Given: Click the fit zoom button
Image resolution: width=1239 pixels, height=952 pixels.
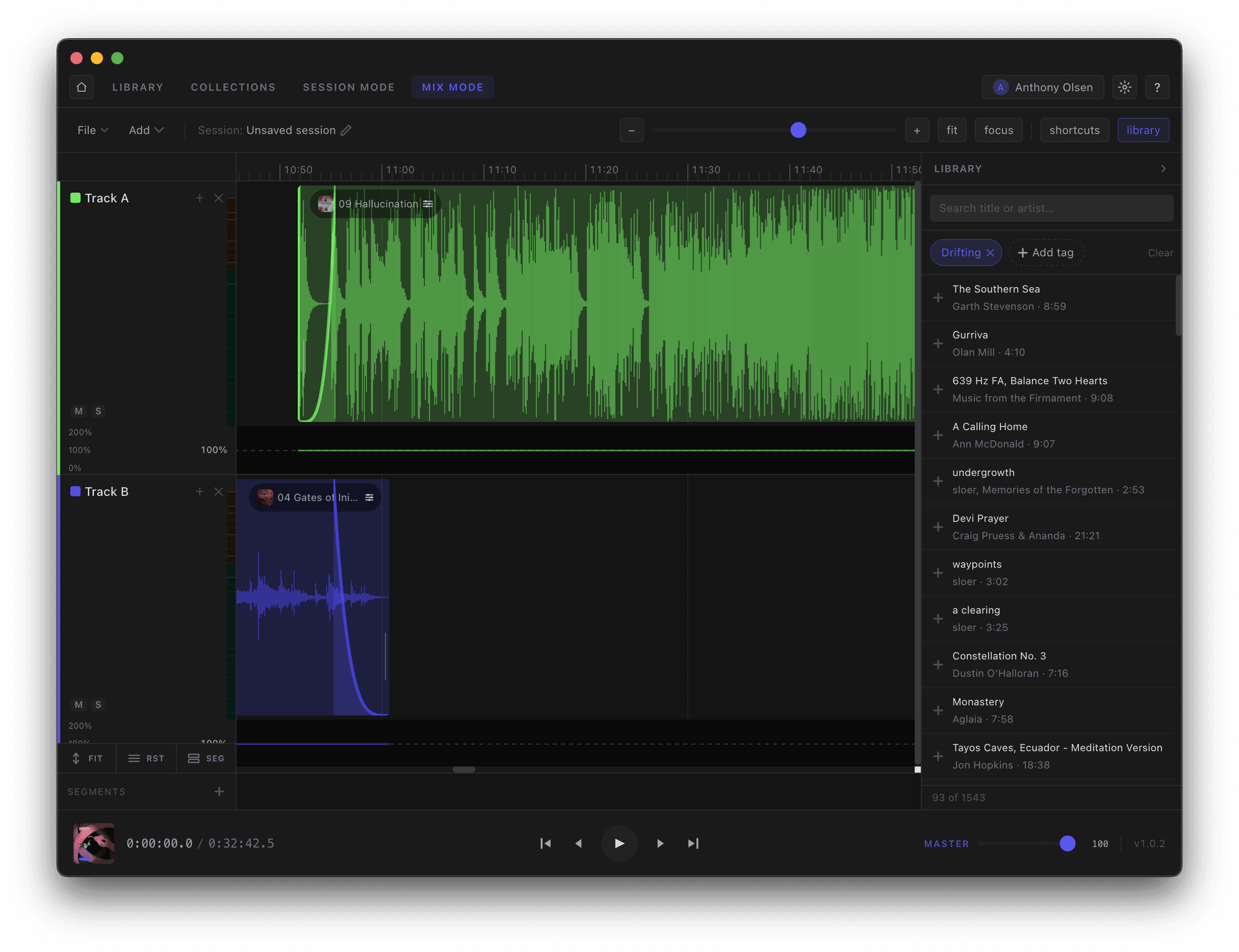Looking at the screenshot, I should pyautogui.click(x=951, y=130).
